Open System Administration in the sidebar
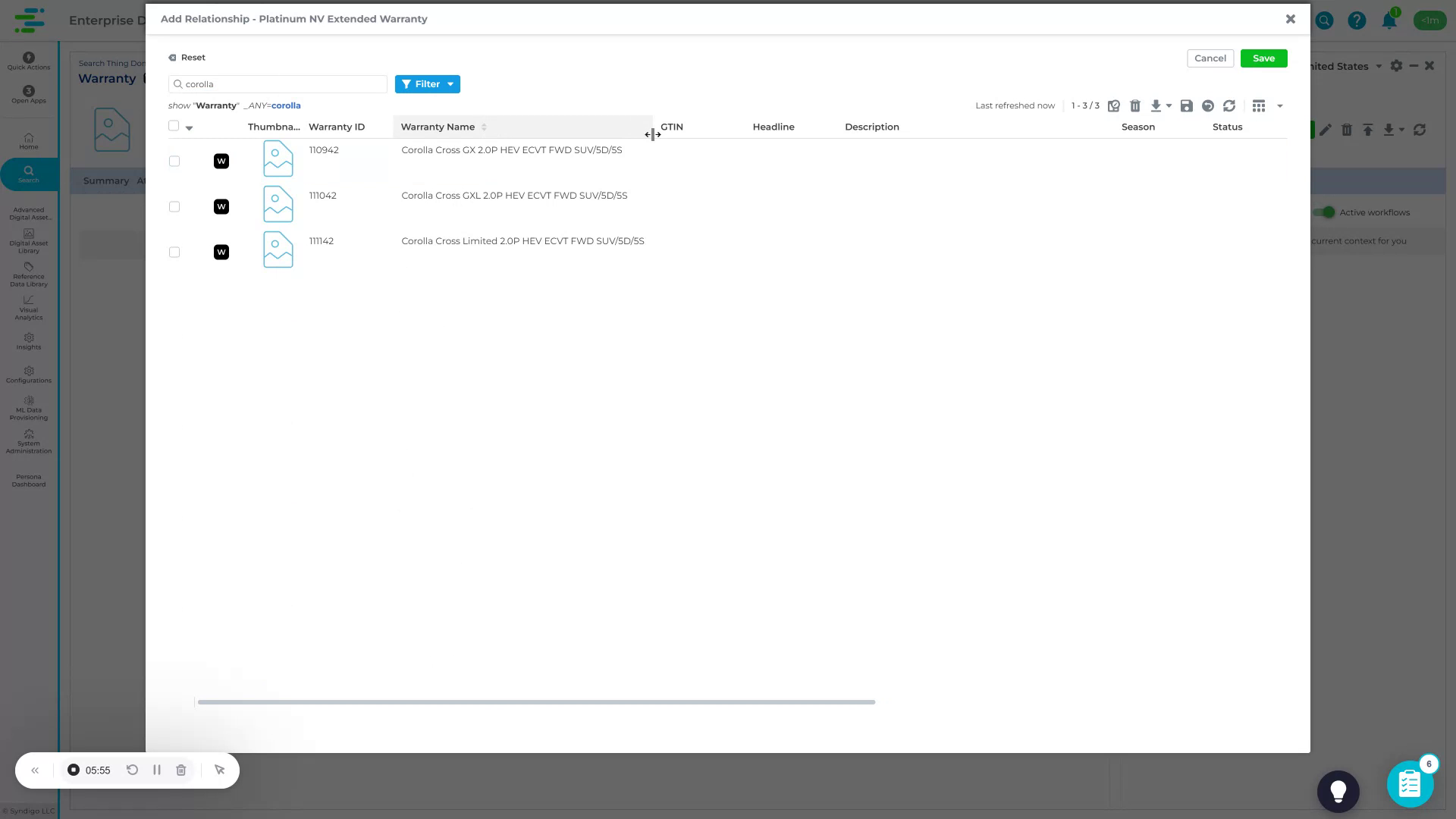Image resolution: width=1456 pixels, height=819 pixels. click(x=28, y=442)
